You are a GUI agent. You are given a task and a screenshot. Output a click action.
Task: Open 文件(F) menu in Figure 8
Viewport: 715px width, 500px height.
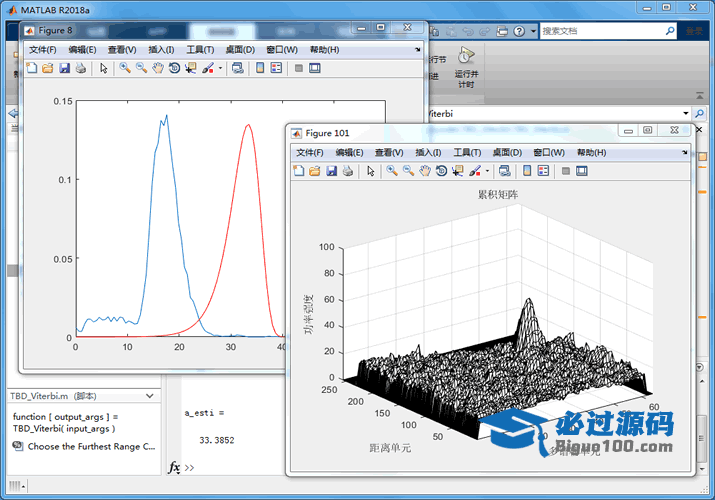(42, 50)
